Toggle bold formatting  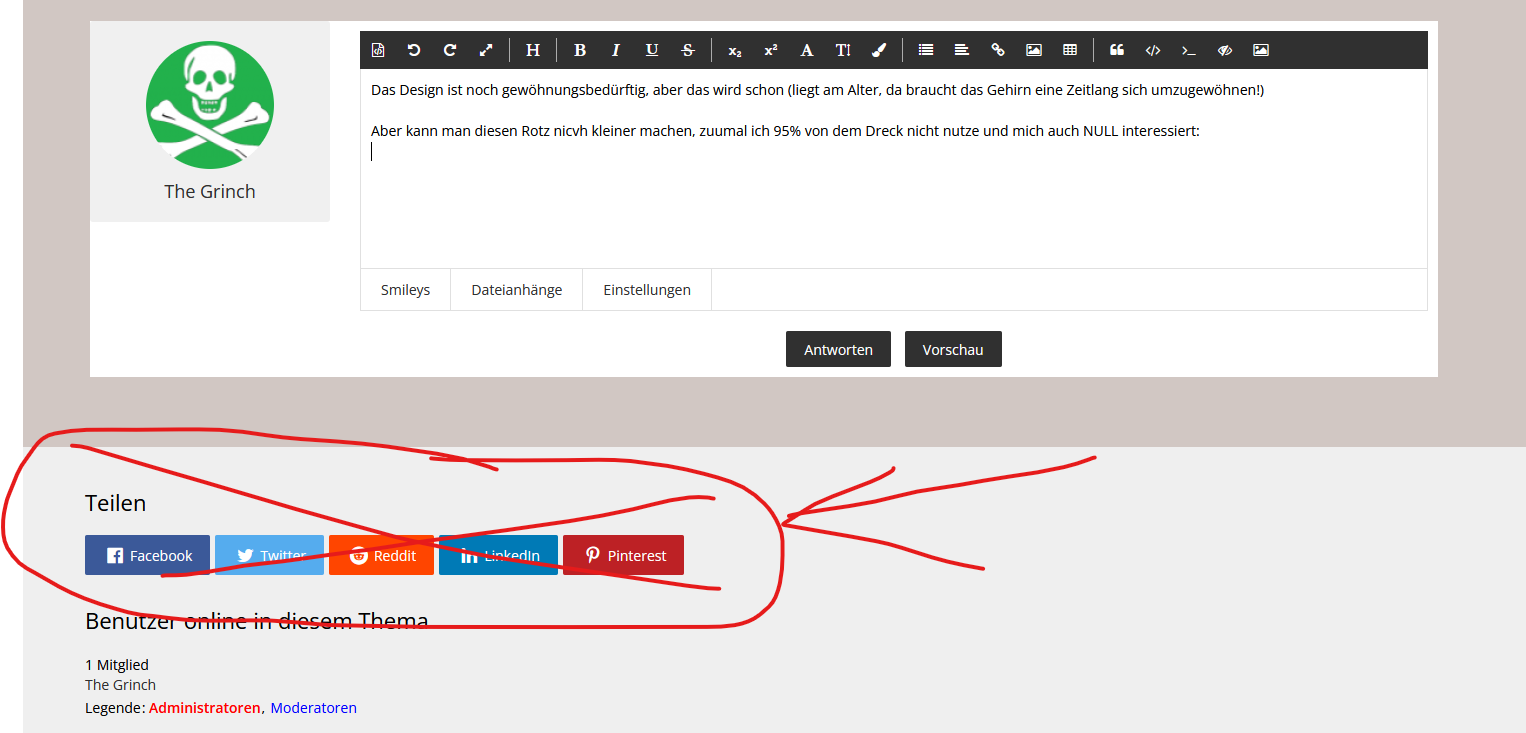click(580, 50)
